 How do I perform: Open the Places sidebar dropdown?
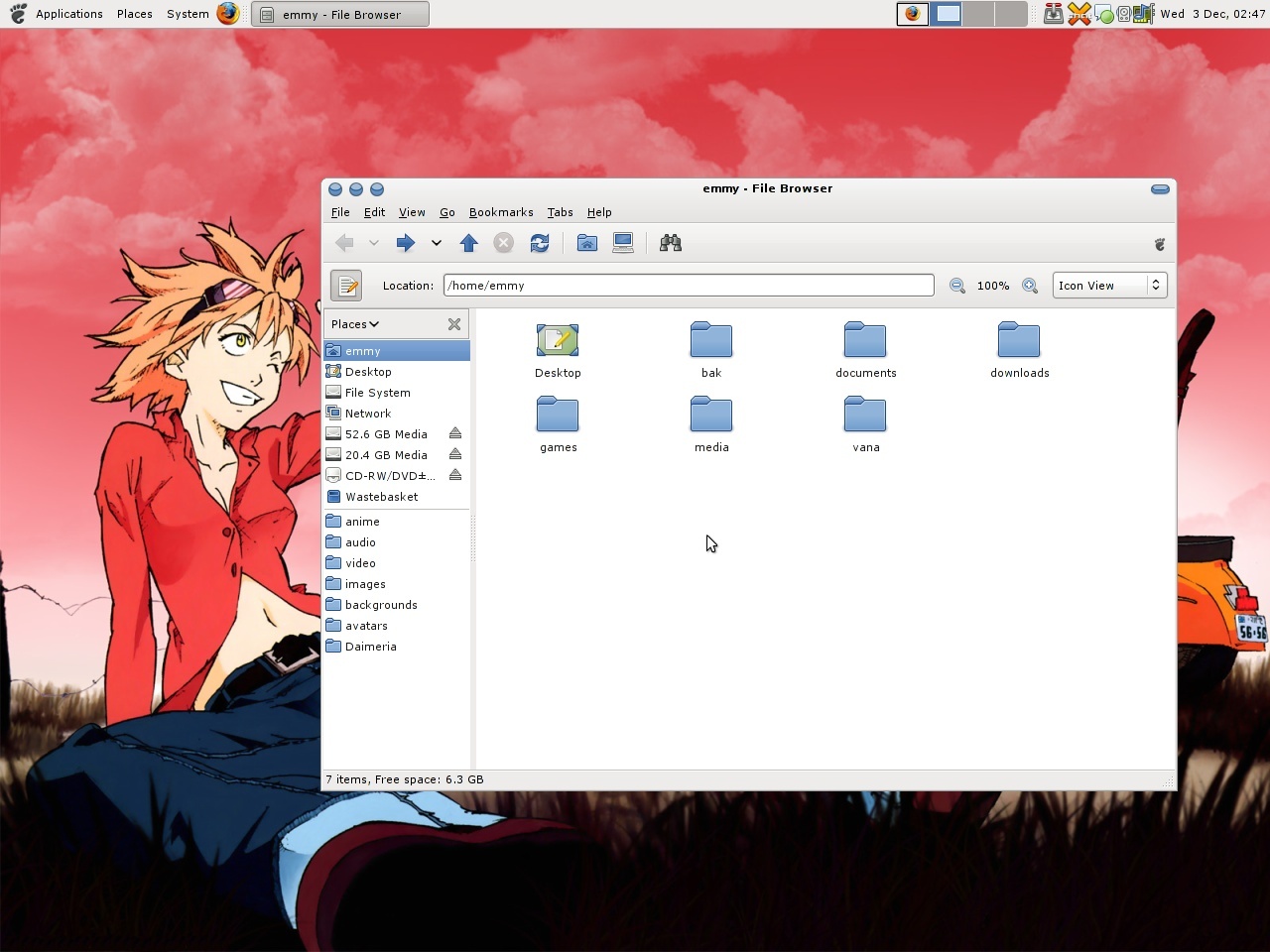355,324
